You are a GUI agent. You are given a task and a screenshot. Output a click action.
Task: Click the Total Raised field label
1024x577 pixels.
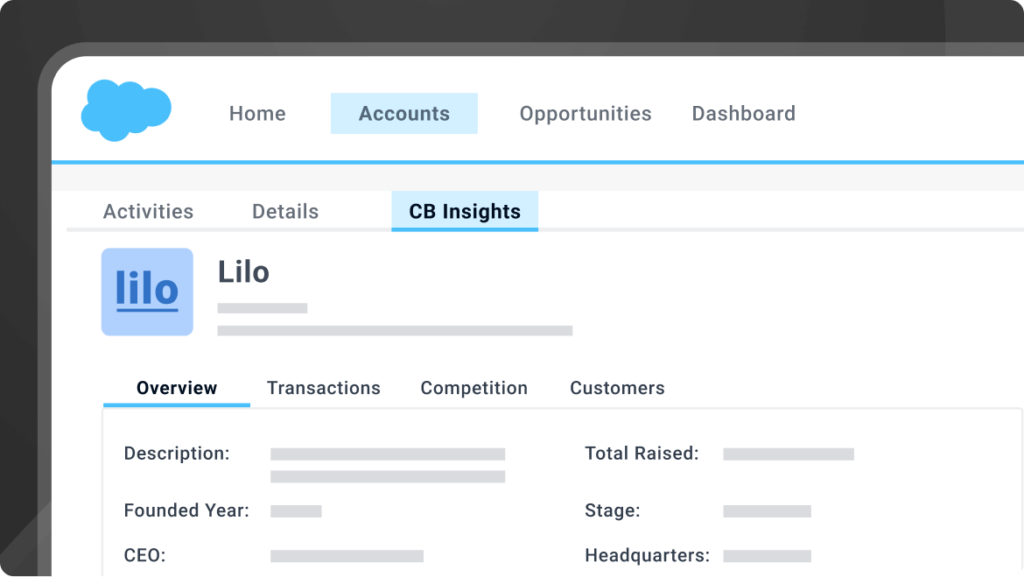pyautogui.click(x=641, y=454)
